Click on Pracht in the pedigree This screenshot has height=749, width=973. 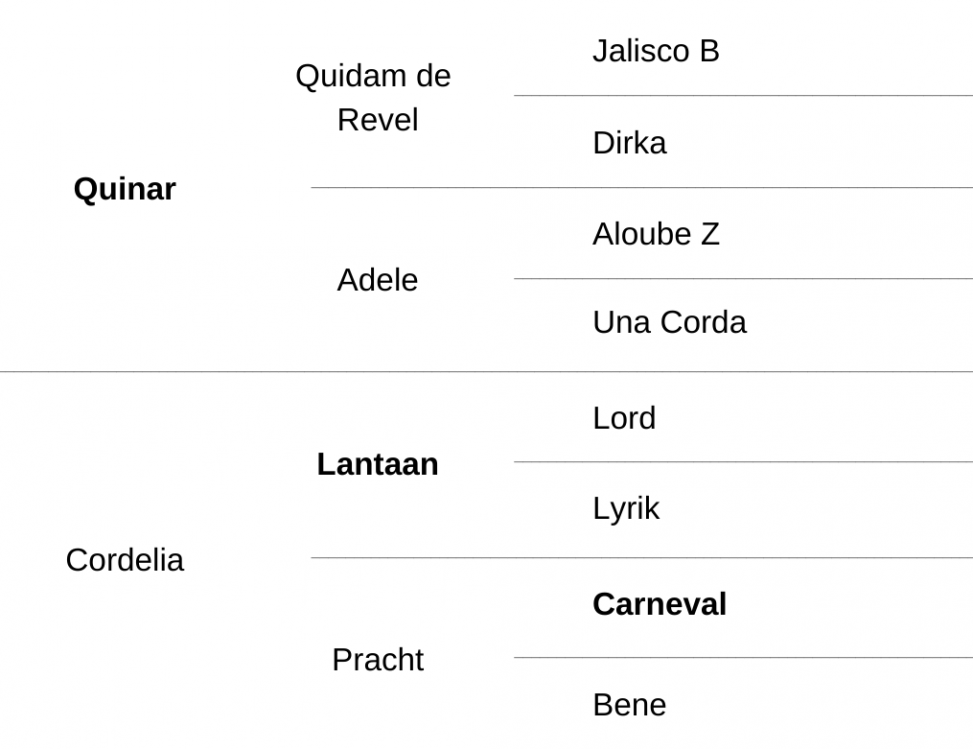coord(377,660)
